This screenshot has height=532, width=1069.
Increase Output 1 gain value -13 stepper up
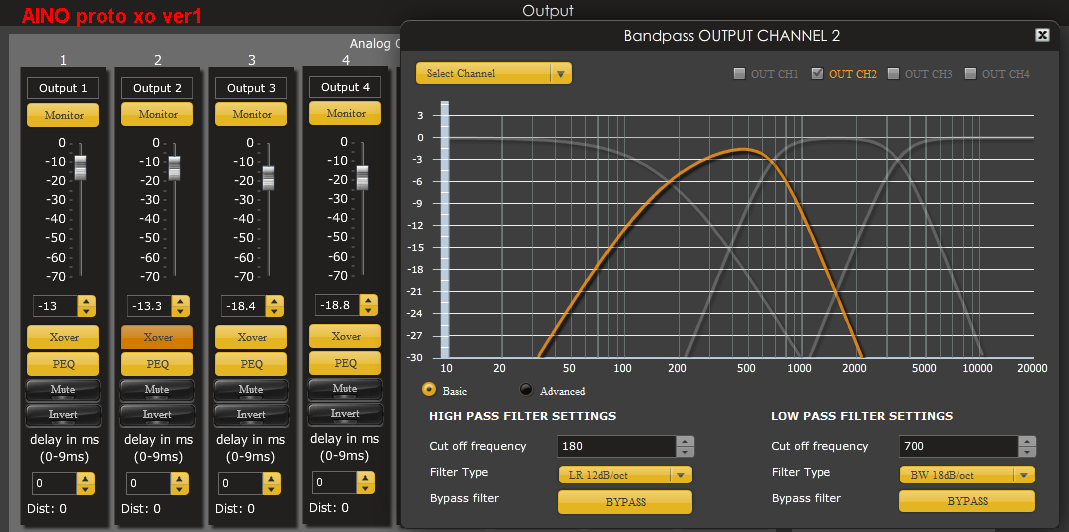pos(86,301)
